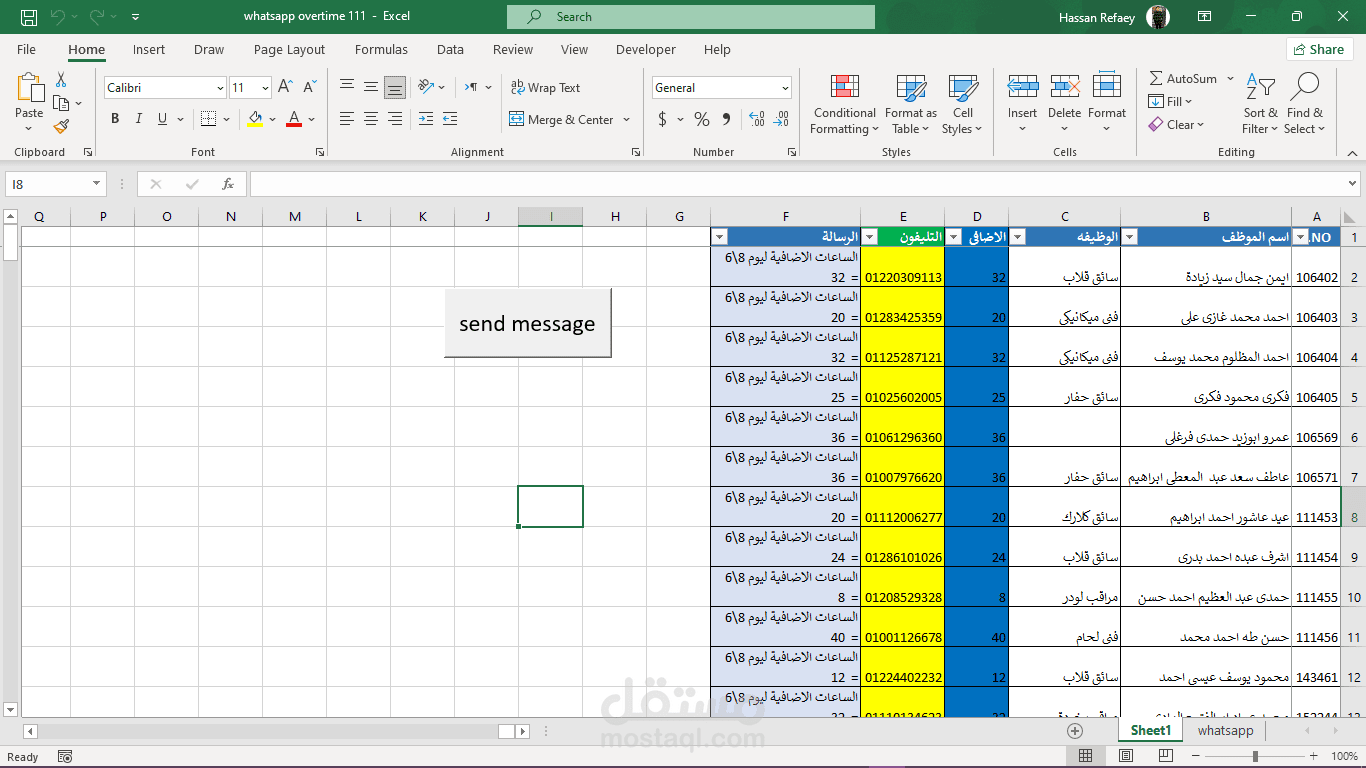Image resolution: width=1366 pixels, height=768 pixels.
Task: Add a new sheet with plus button
Action: [x=1075, y=731]
